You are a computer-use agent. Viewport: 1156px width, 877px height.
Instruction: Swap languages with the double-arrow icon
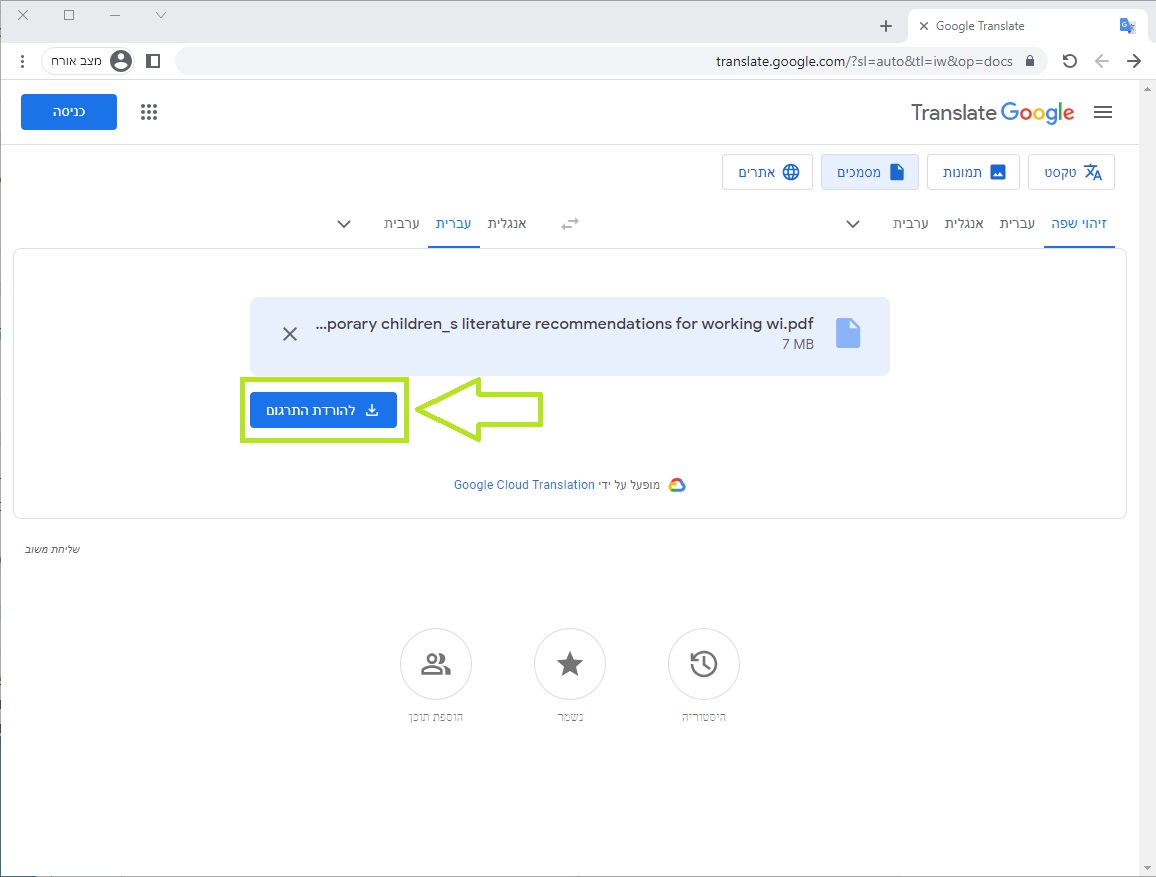[569, 224]
